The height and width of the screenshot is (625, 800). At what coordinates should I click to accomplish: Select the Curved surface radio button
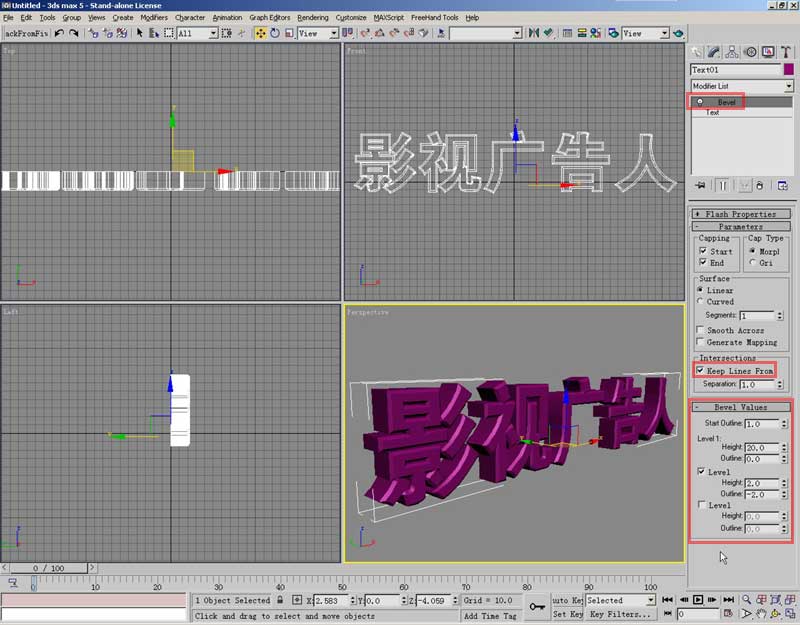pyautogui.click(x=701, y=301)
